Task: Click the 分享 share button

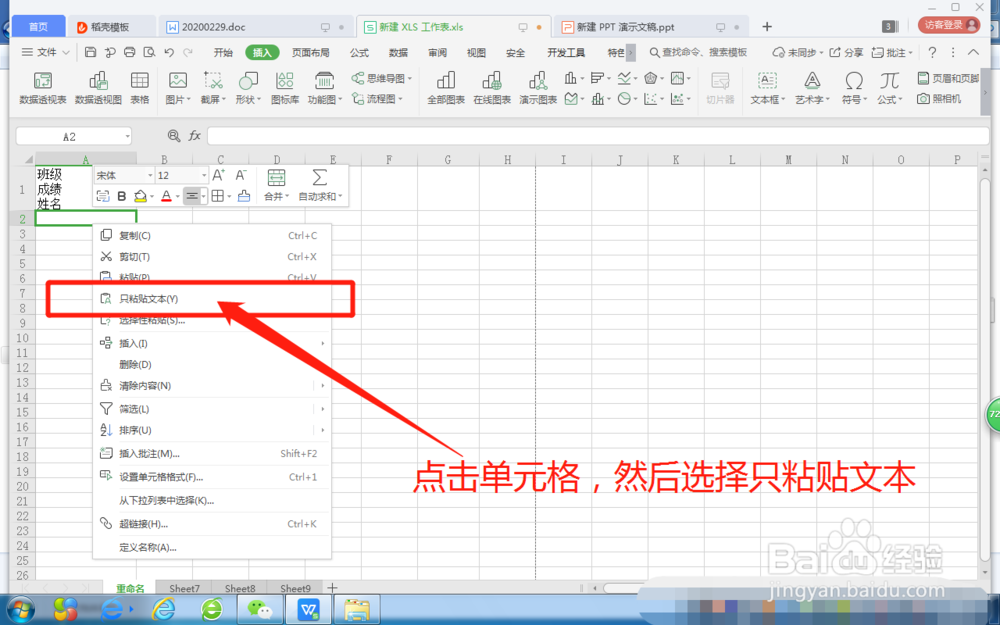Action: 847,52
